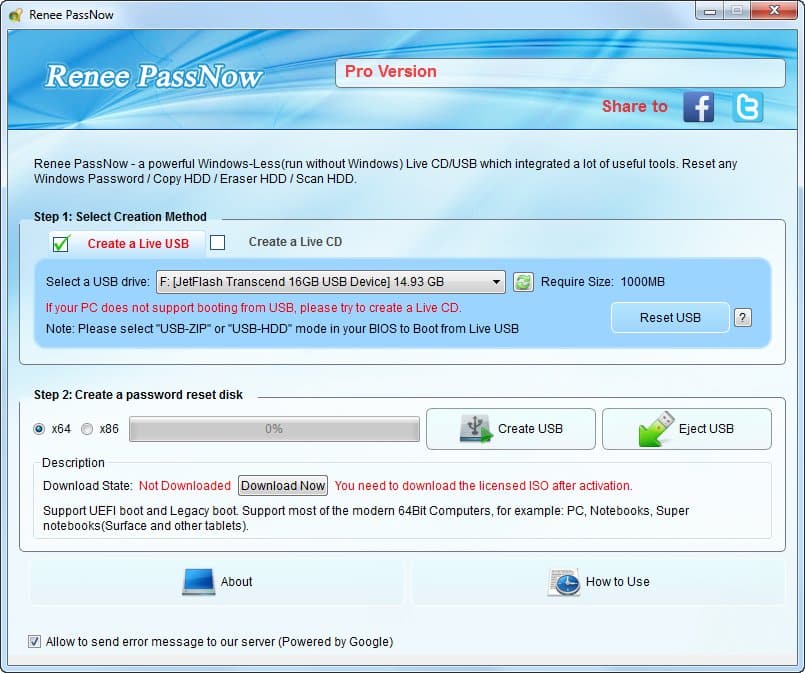
Task: Click the USB-ZIP or USB-HDD BIOS note
Action: click(x=282, y=329)
